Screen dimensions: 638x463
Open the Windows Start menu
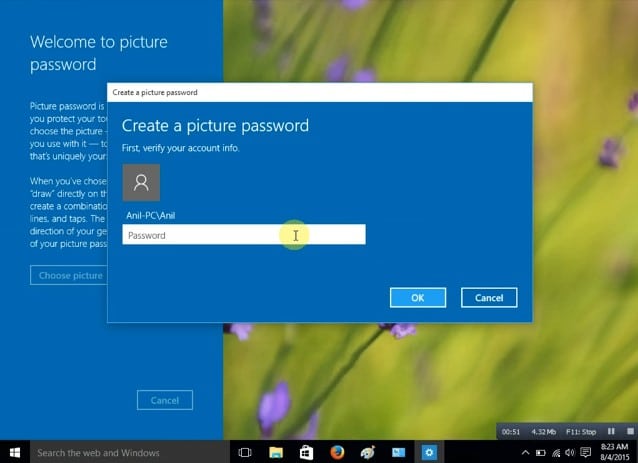tap(15, 452)
